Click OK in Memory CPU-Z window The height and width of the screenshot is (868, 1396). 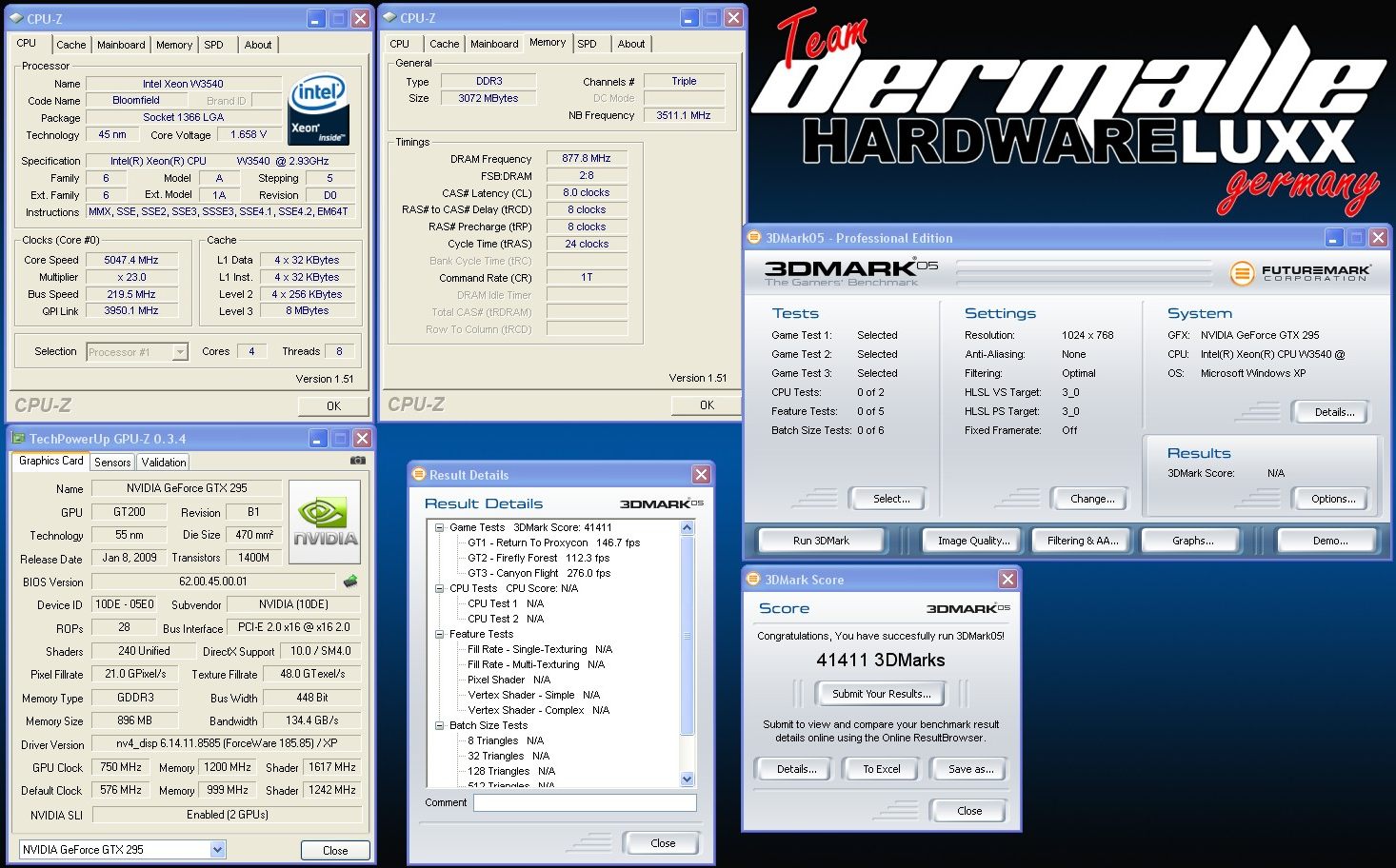707,404
